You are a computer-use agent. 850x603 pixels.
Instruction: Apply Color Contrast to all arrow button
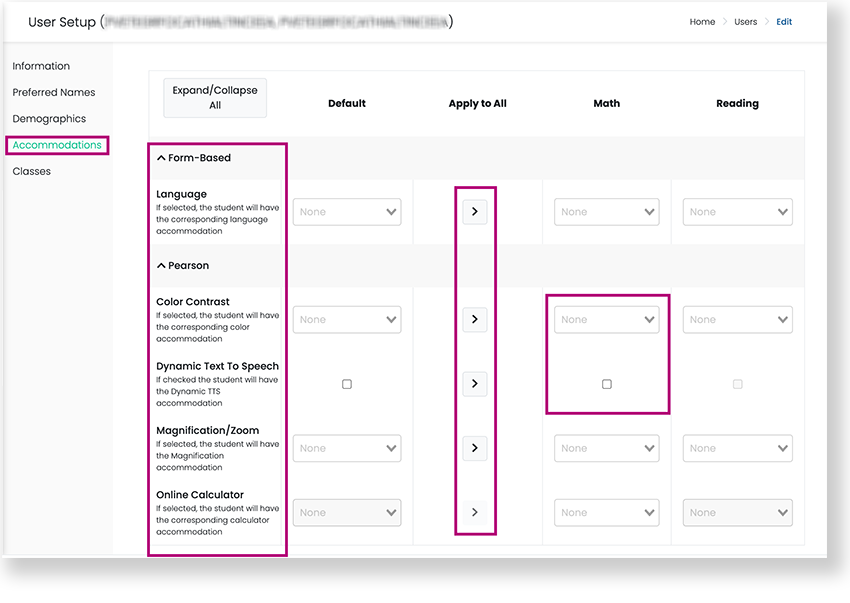(x=474, y=319)
